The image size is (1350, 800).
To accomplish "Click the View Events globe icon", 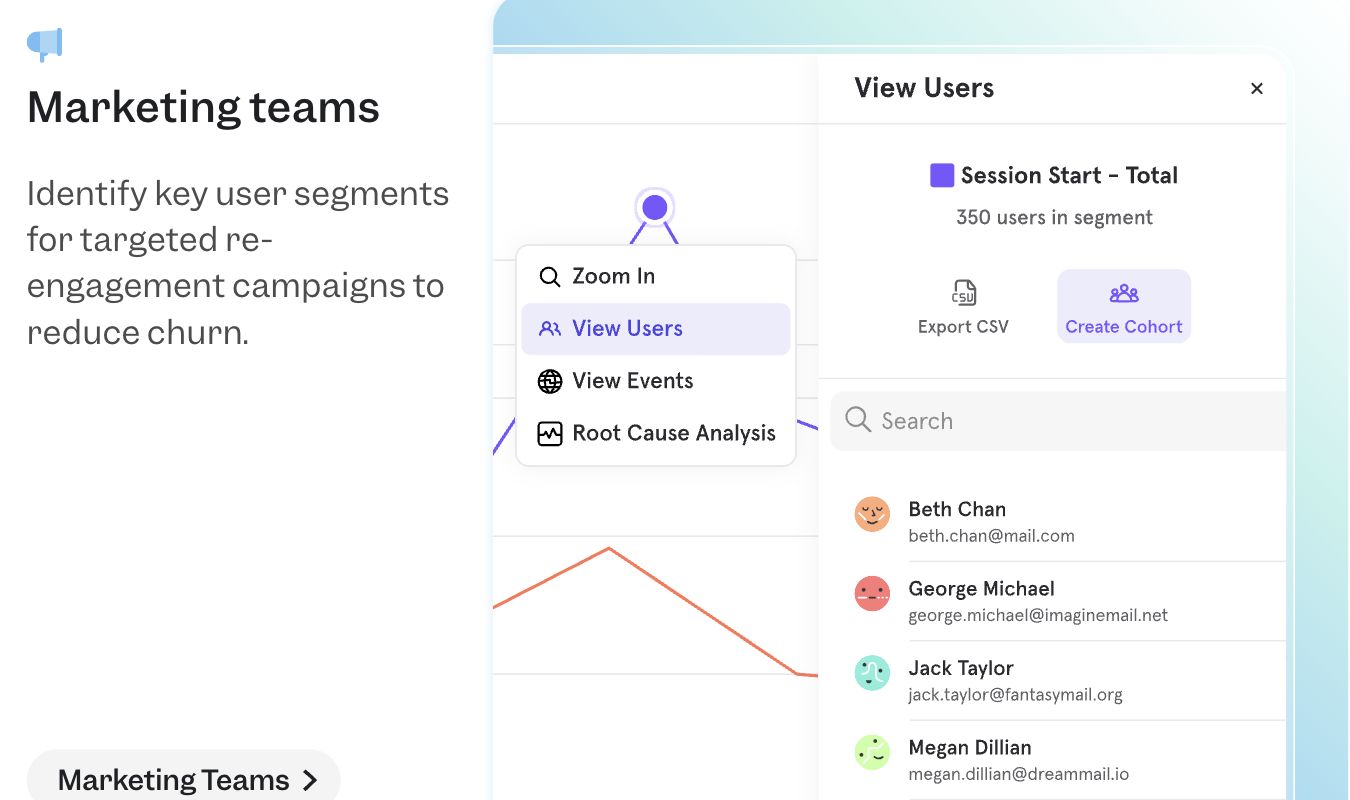I will tap(549, 381).
